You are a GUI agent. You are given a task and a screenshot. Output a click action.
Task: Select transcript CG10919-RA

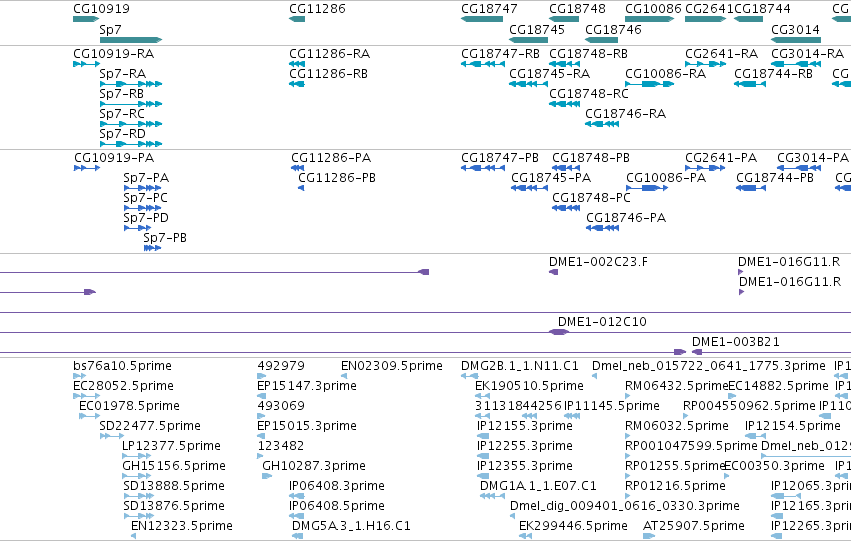[x=113, y=54]
